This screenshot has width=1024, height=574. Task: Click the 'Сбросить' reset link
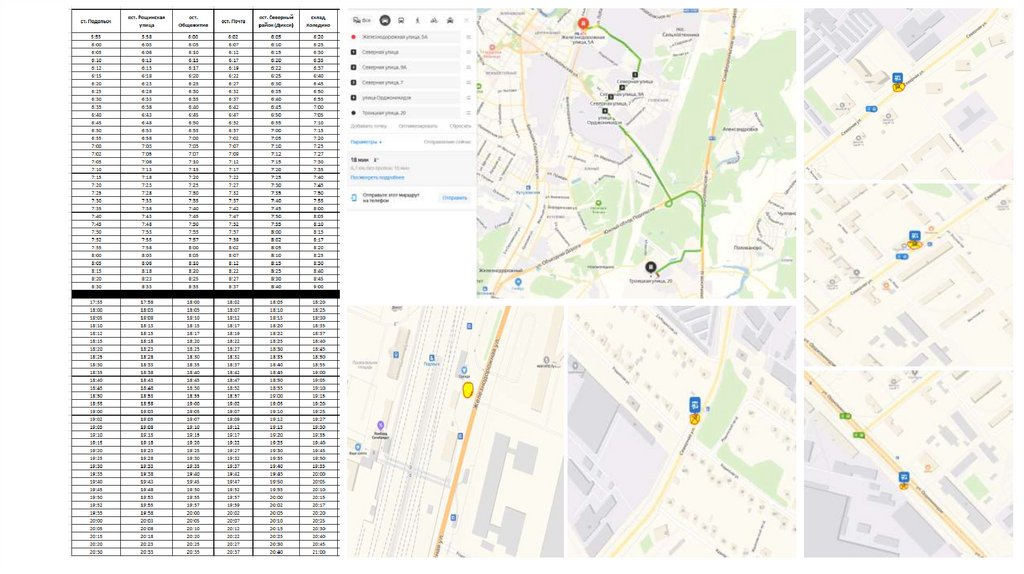coord(459,126)
